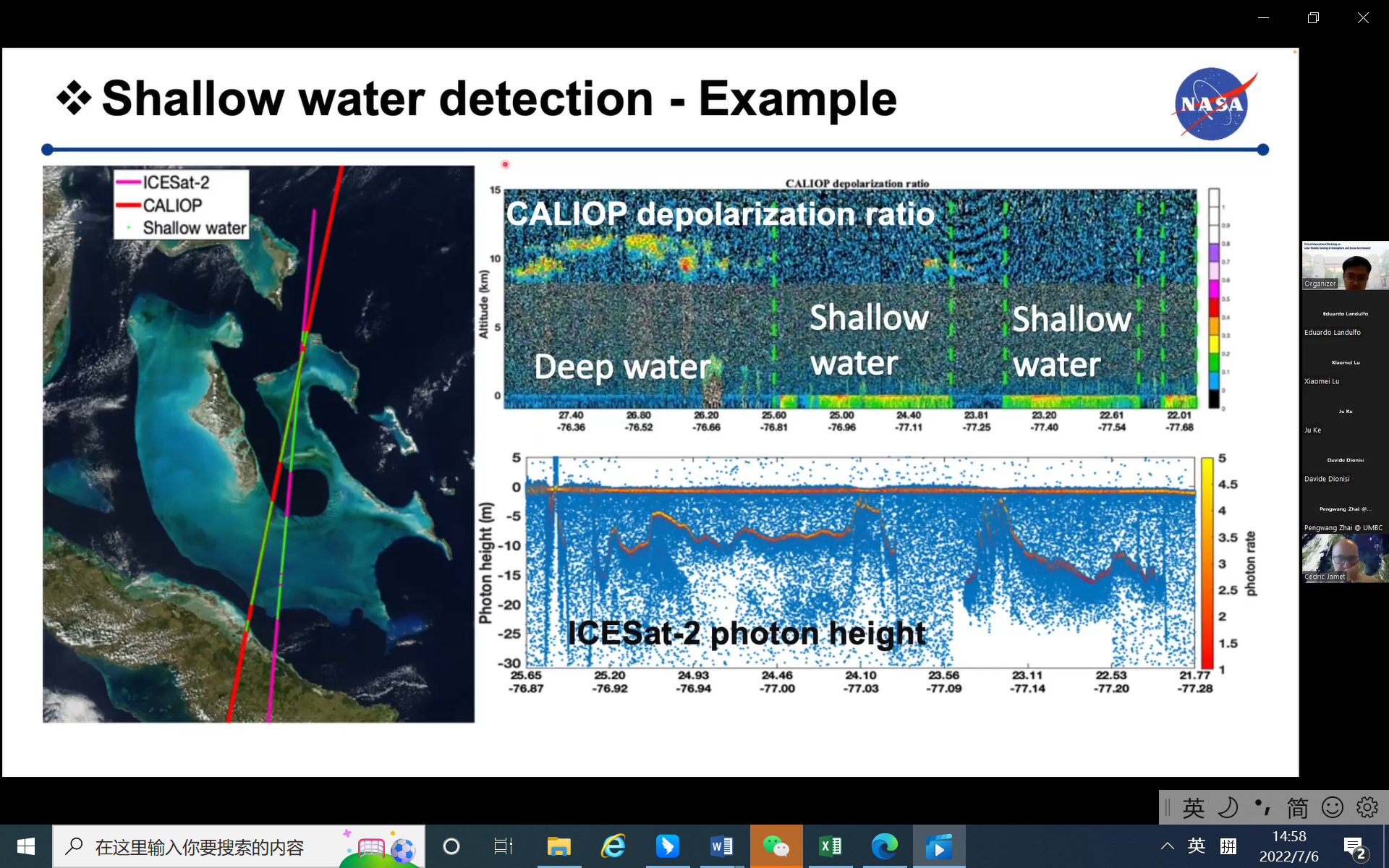
Task: Toggle half/full width moon icon
Action: (1228, 807)
